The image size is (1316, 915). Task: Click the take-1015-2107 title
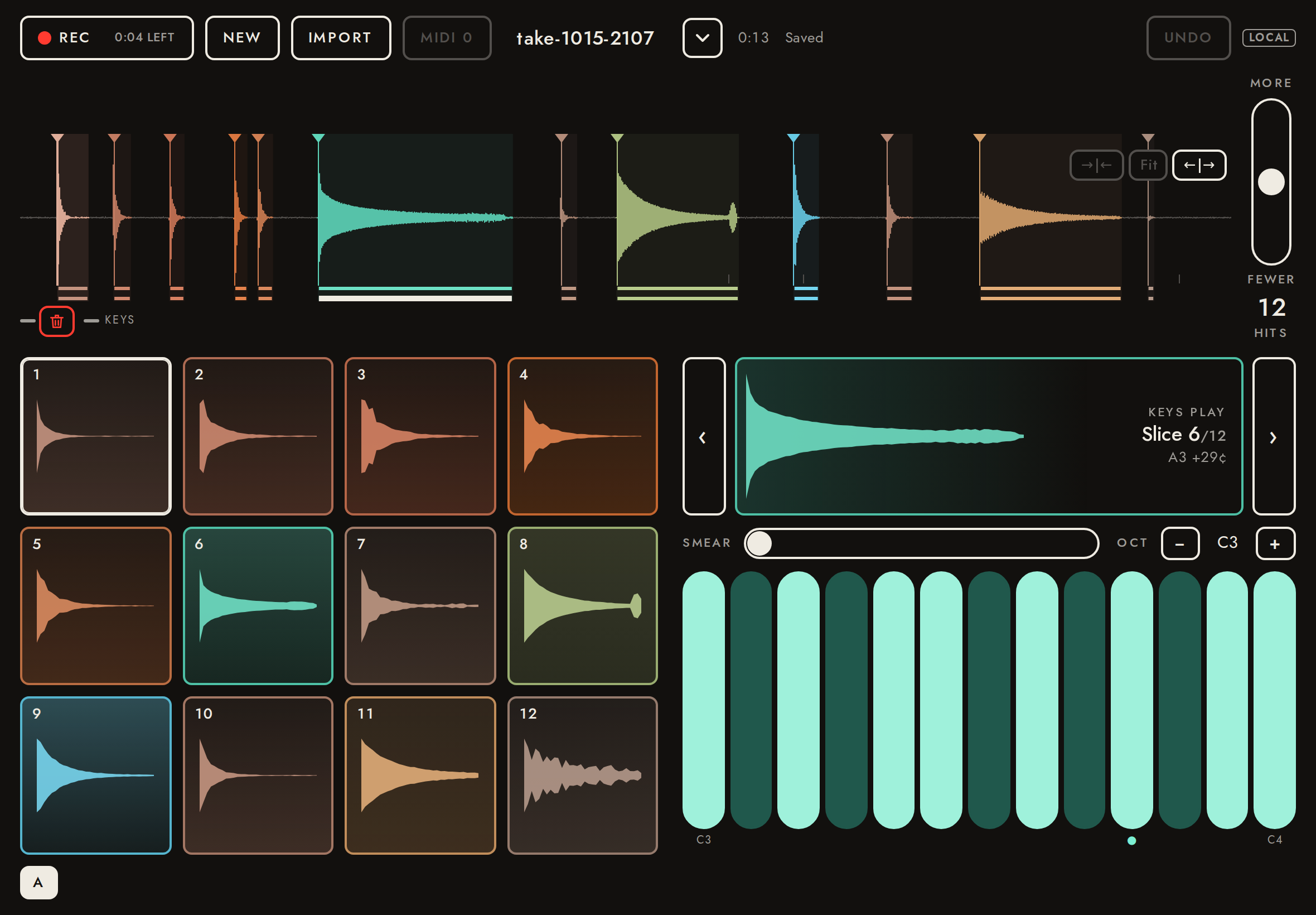(x=585, y=38)
